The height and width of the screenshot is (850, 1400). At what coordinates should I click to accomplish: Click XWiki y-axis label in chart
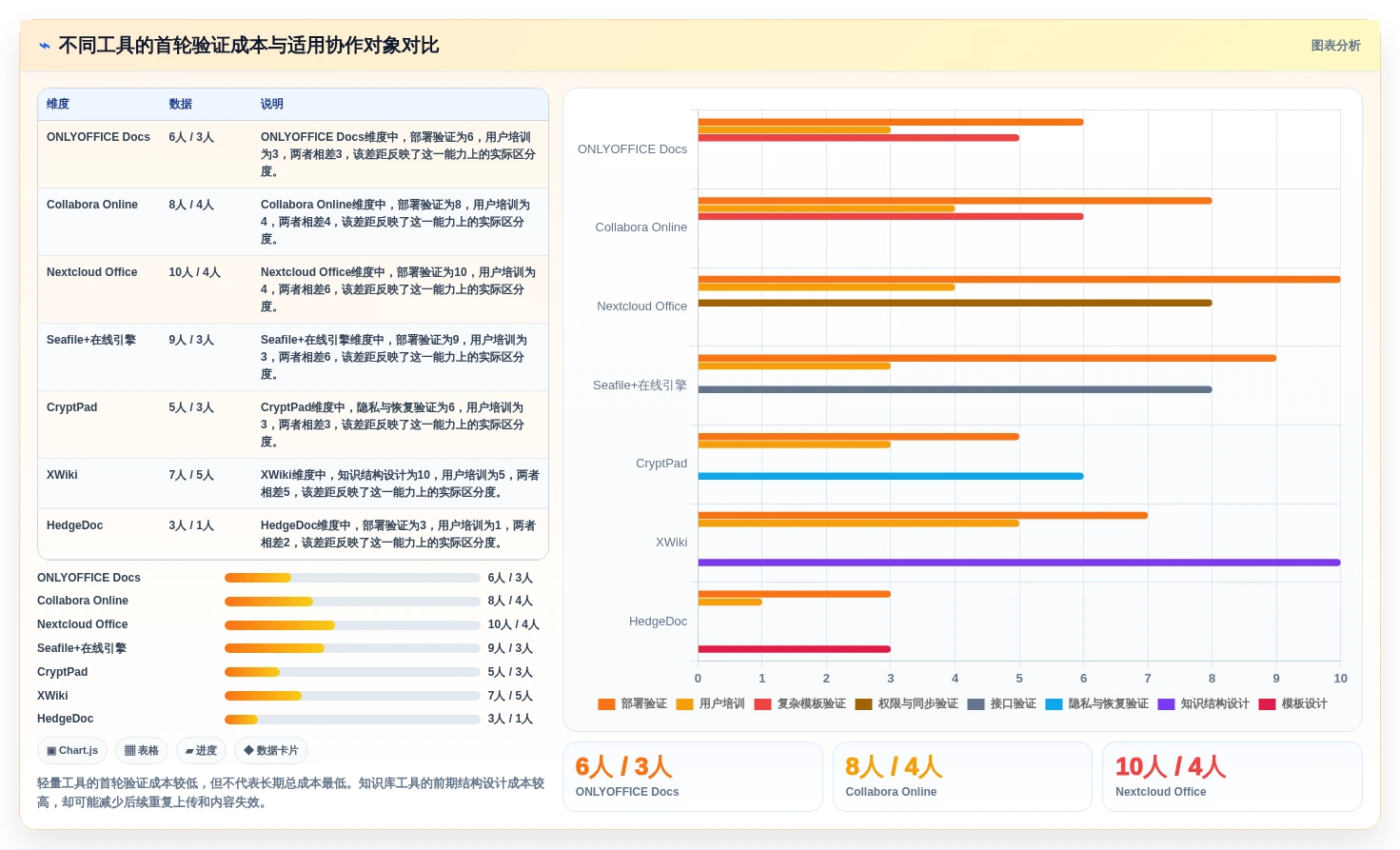[671, 543]
